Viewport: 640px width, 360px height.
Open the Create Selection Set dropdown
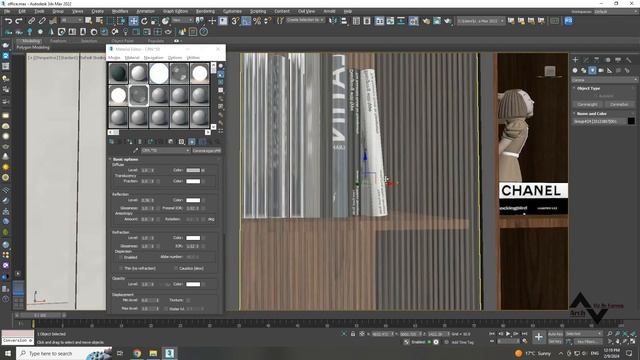click(305, 20)
